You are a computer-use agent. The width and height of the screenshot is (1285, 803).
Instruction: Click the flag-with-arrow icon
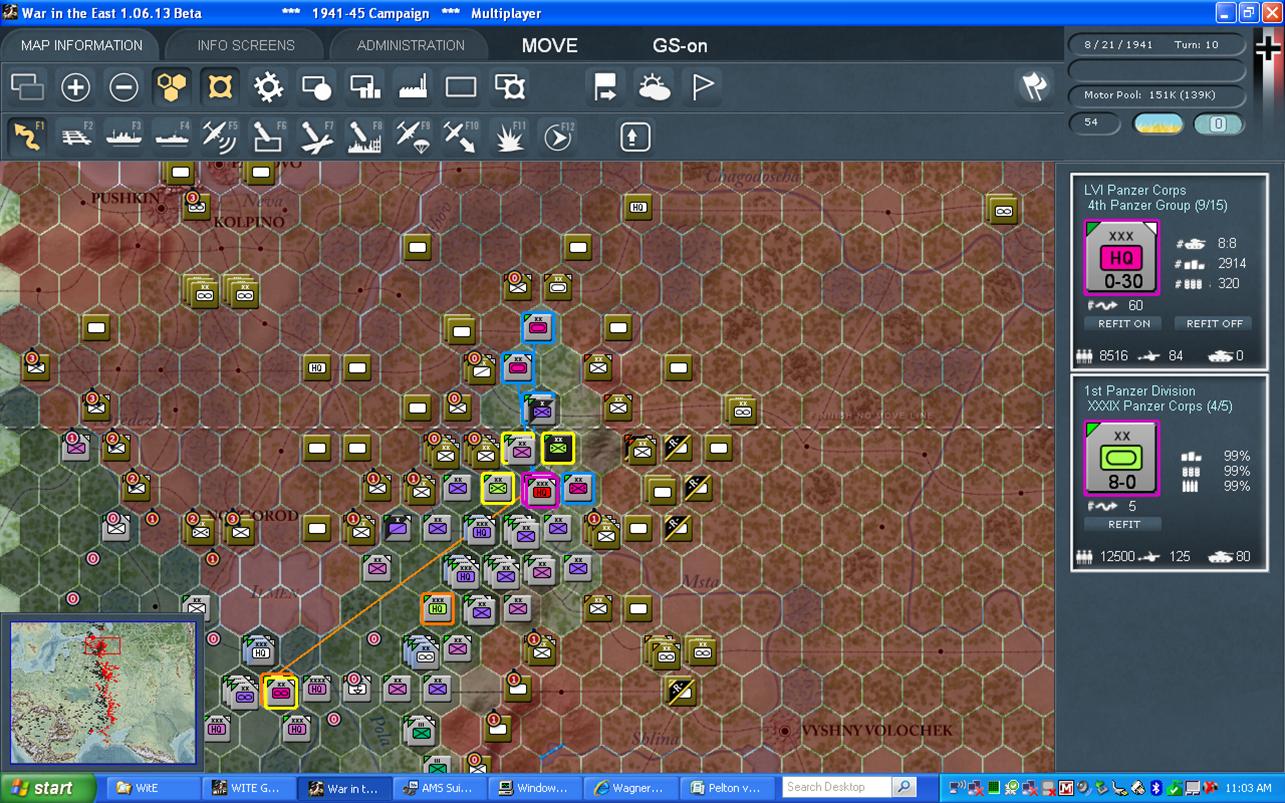point(606,88)
